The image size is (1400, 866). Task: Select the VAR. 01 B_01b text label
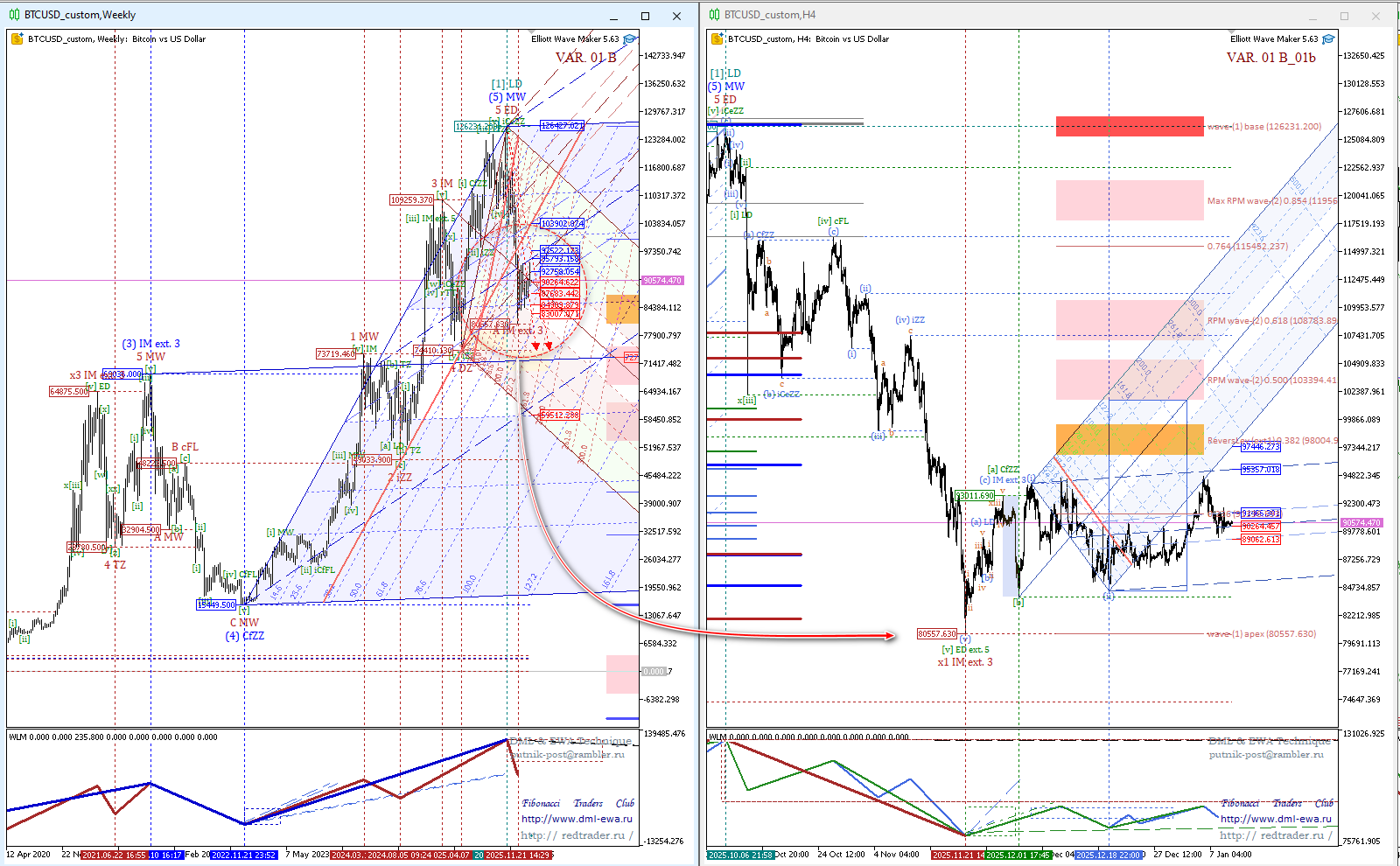[x=1270, y=58]
